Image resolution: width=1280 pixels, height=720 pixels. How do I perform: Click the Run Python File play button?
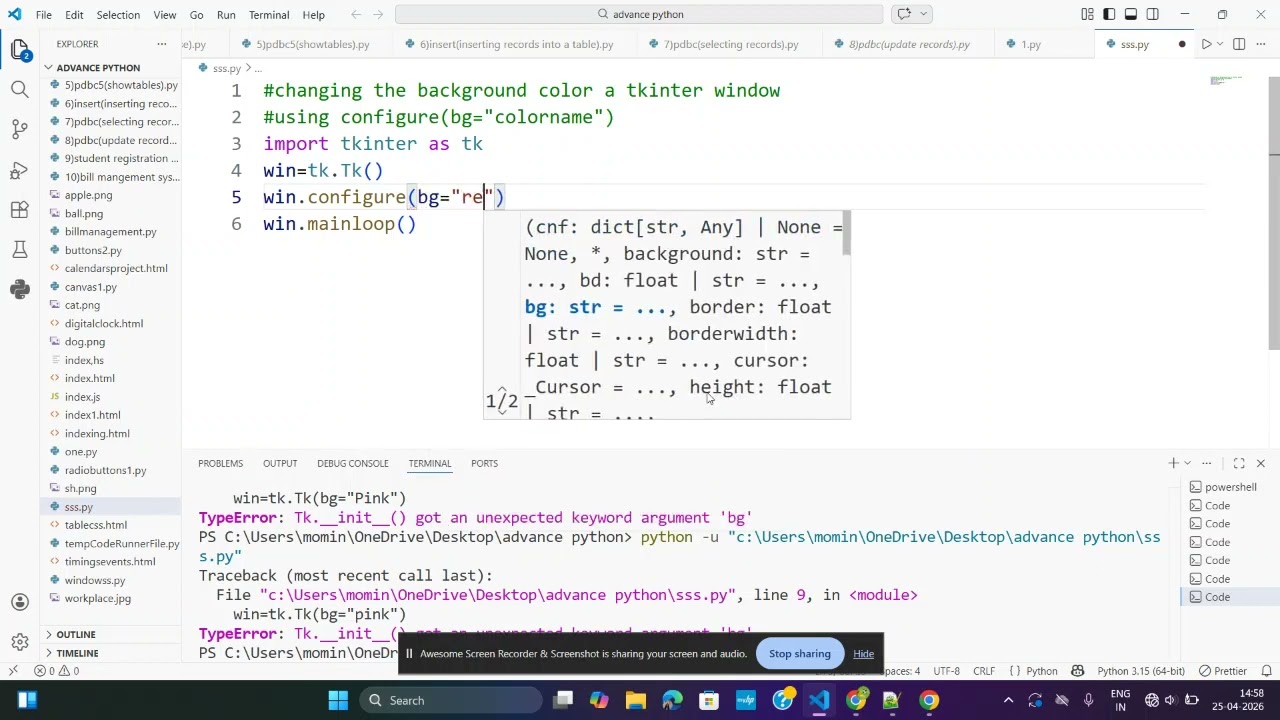pos(1206,44)
